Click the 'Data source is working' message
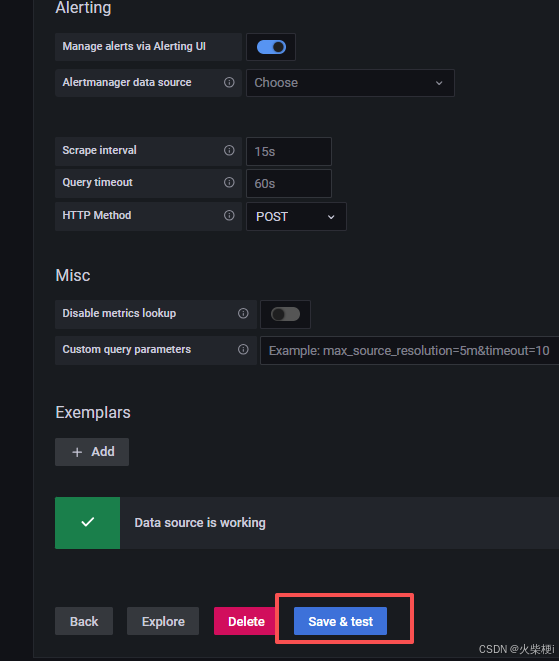Image resolution: width=559 pixels, height=661 pixels. [x=200, y=523]
